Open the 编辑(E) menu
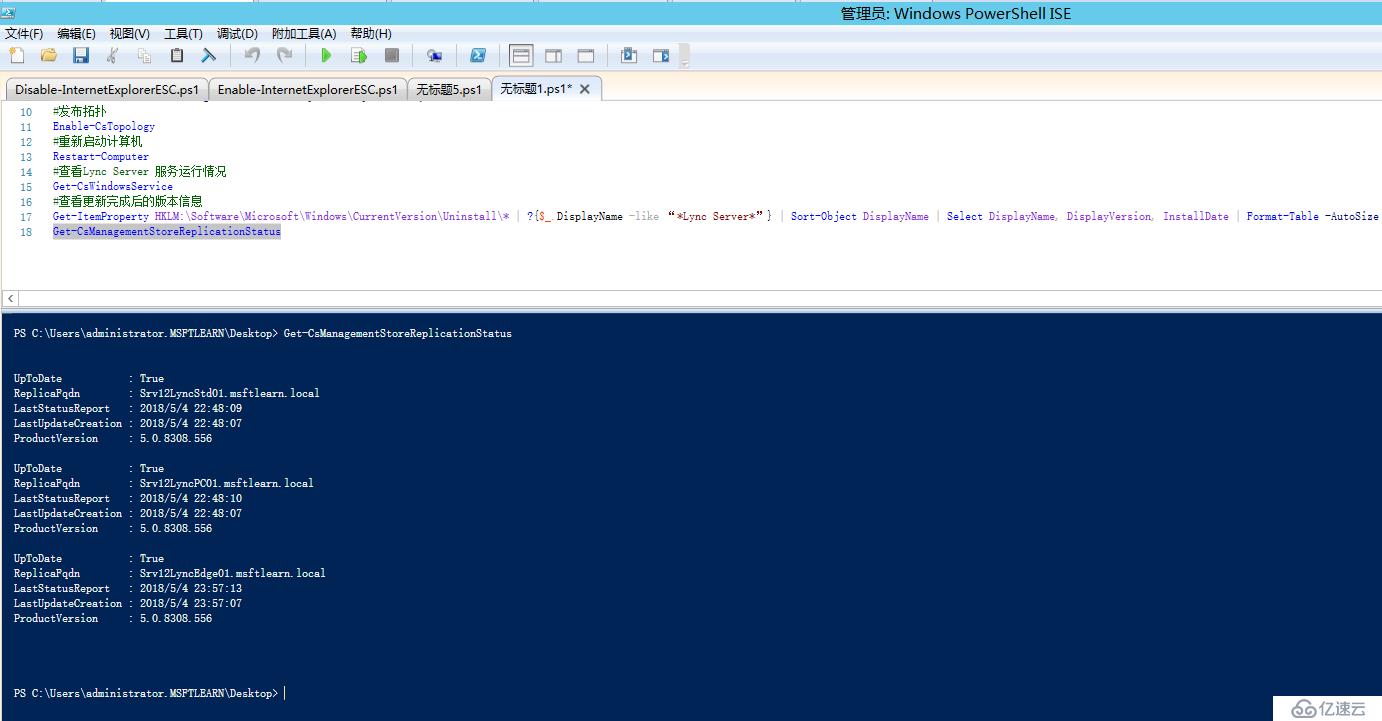The height and width of the screenshot is (721, 1382). tap(77, 34)
